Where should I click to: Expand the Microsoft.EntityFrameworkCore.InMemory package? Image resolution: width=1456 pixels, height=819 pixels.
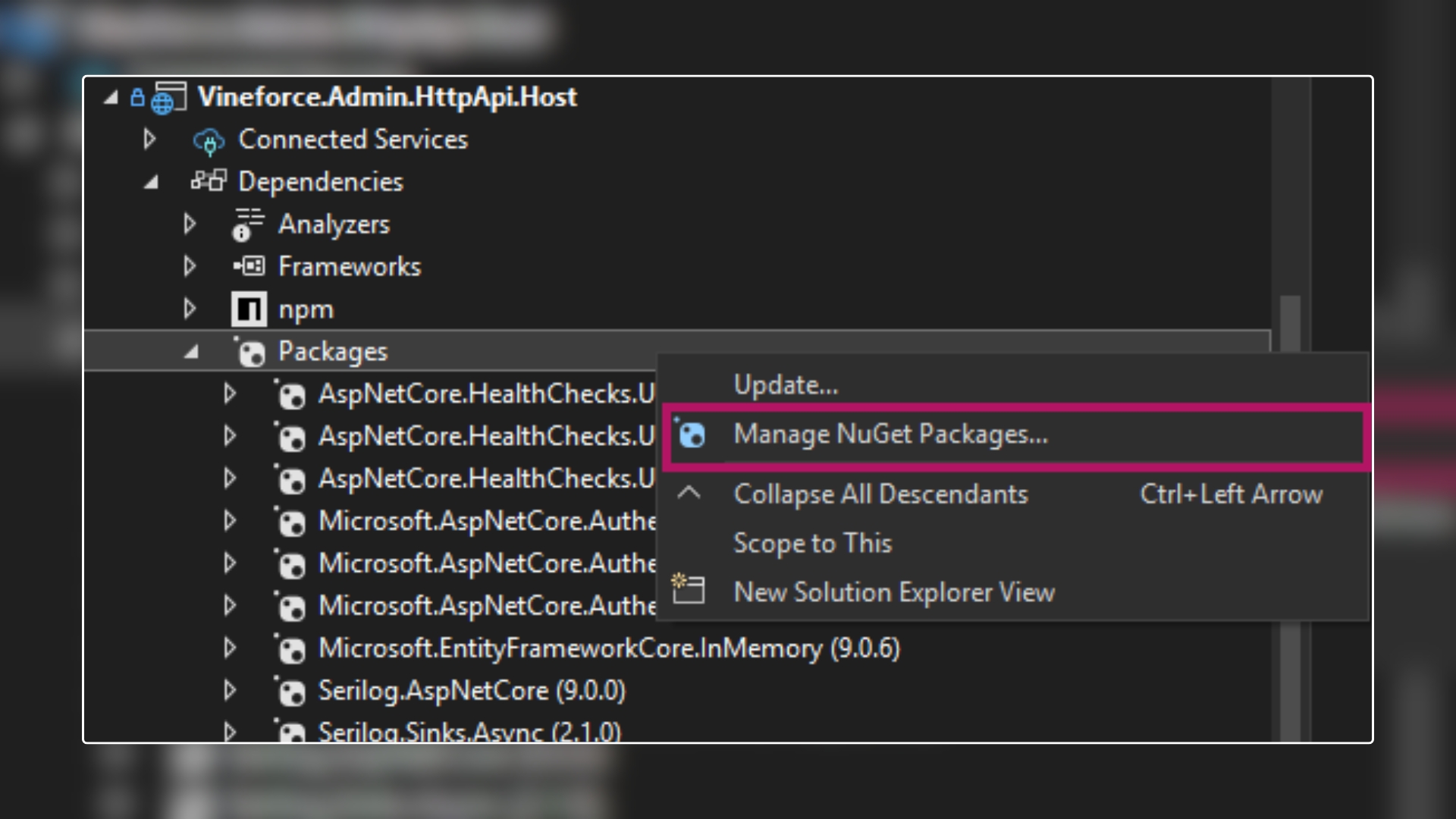(x=230, y=648)
